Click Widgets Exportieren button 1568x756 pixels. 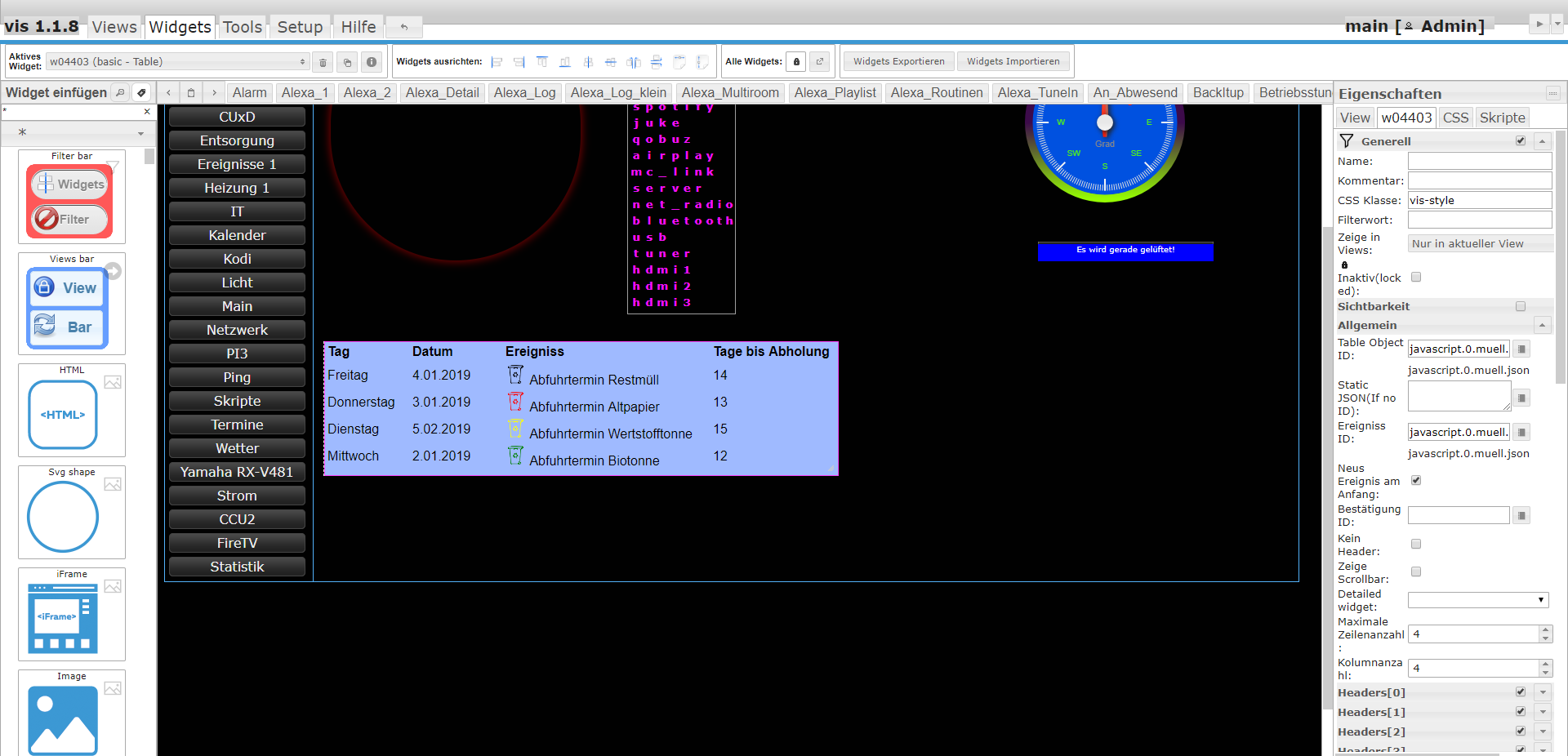pyautogui.click(x=899, y=61)
